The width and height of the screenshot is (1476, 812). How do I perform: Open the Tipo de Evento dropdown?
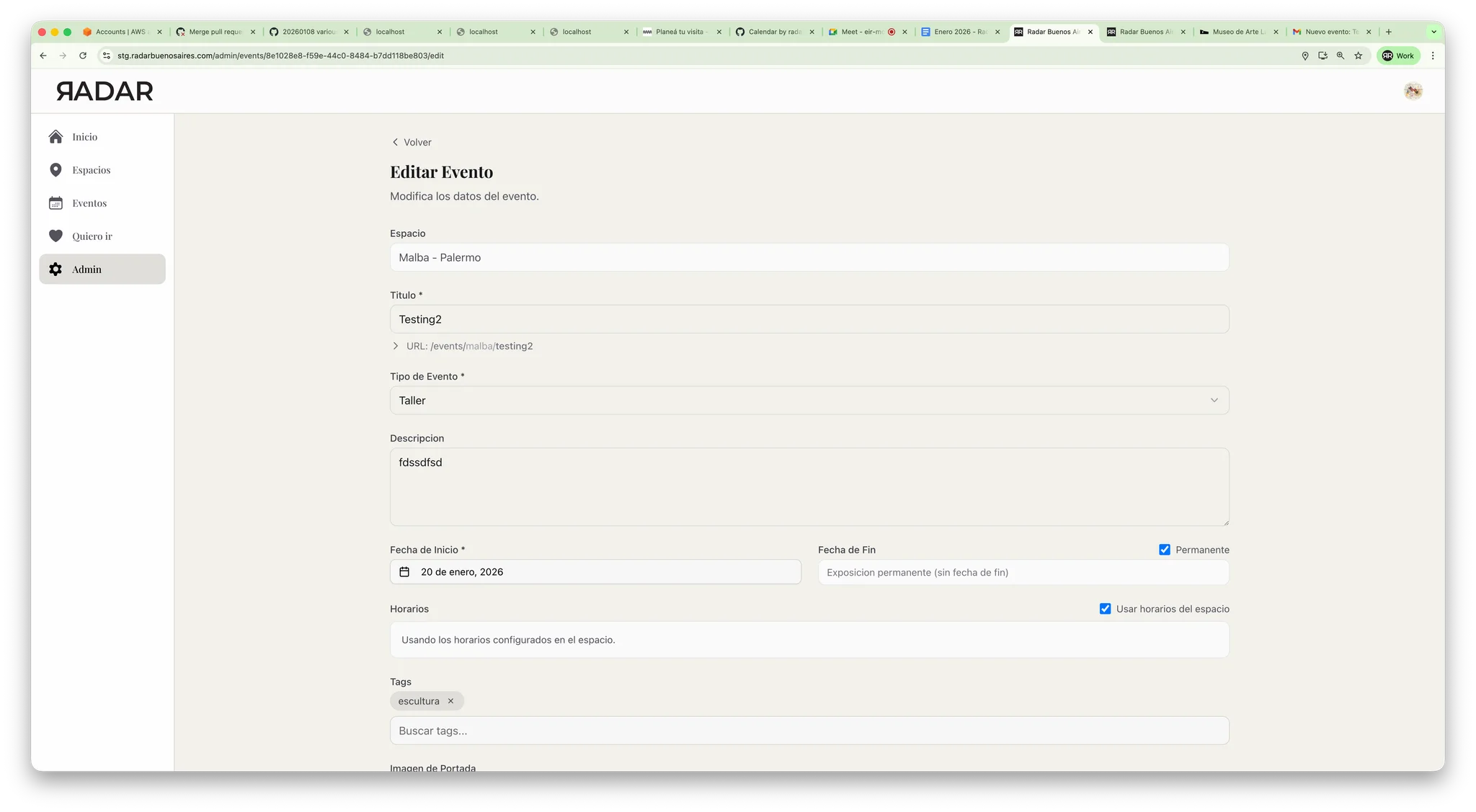(x=809, y=401)
